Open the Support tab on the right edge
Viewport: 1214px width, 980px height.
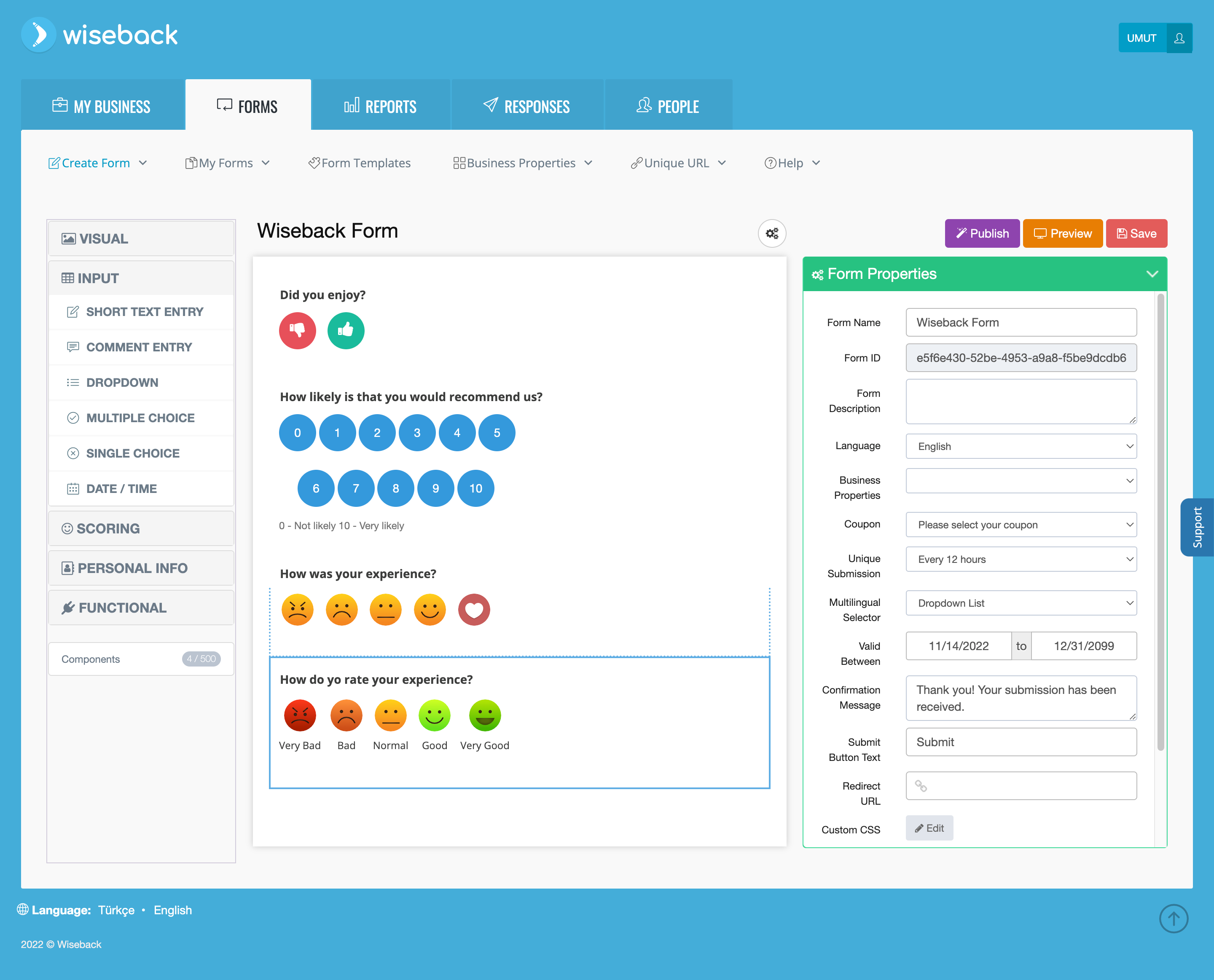pyautogui.click(x=1197, y=527)
